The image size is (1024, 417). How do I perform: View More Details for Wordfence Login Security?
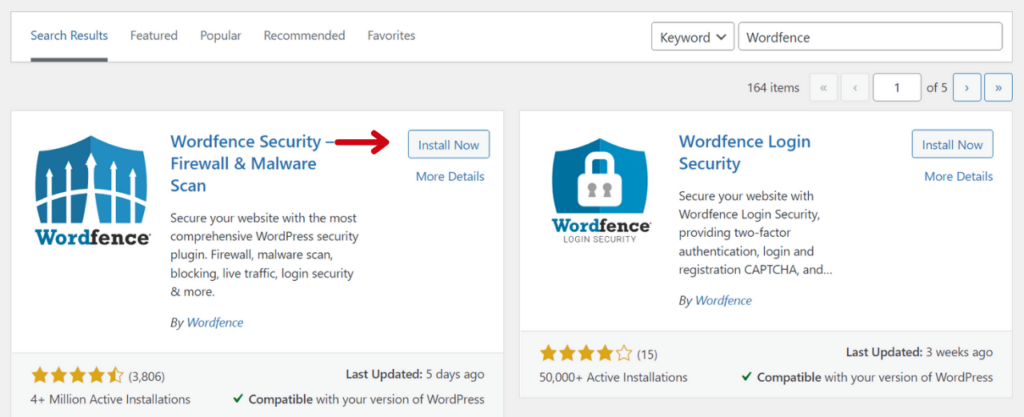[959, 176]
